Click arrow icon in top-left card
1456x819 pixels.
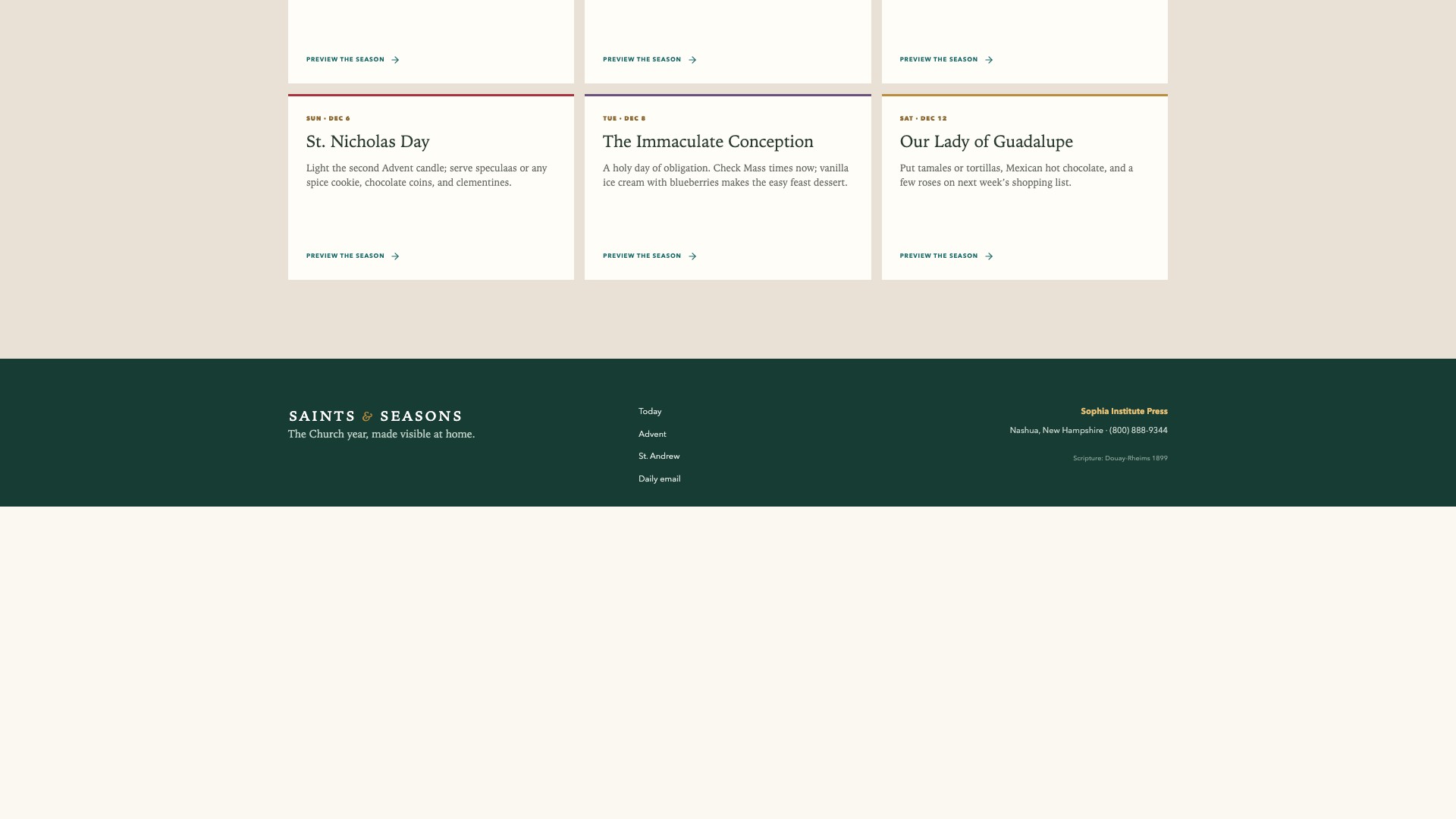395,60
